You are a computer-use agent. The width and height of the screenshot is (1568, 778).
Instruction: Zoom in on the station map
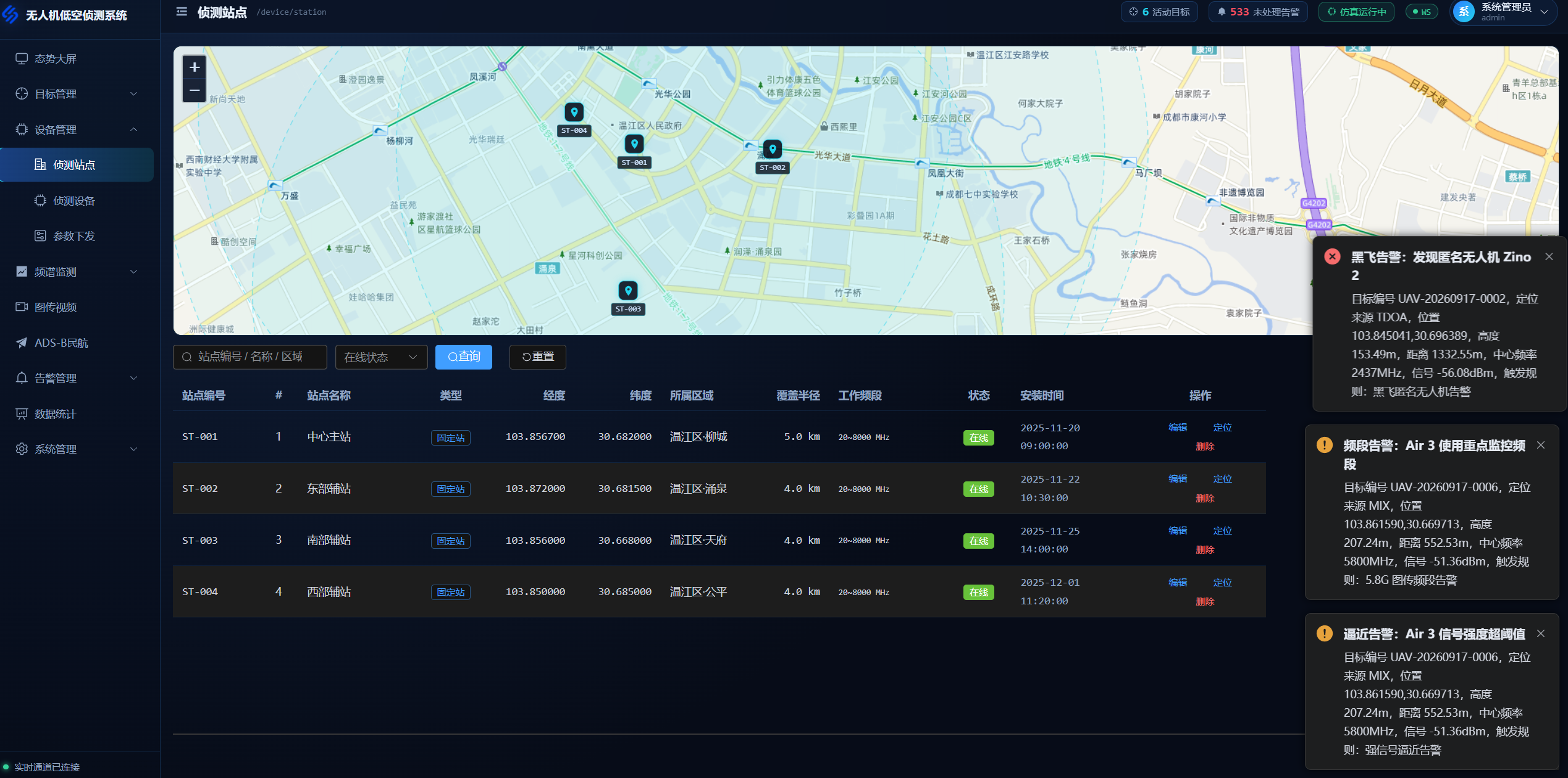coord(195,67)
